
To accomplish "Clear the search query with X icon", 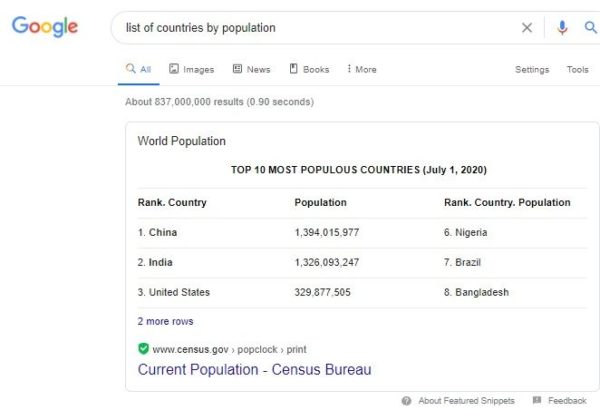I will 527,28.
